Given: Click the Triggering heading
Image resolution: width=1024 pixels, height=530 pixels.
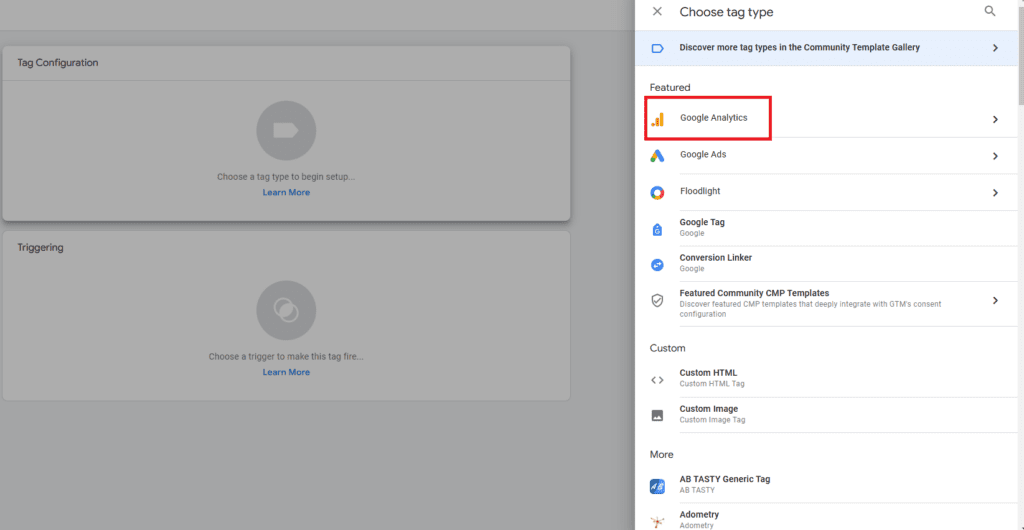Looking at the screenshot, I should click(40, 248).
